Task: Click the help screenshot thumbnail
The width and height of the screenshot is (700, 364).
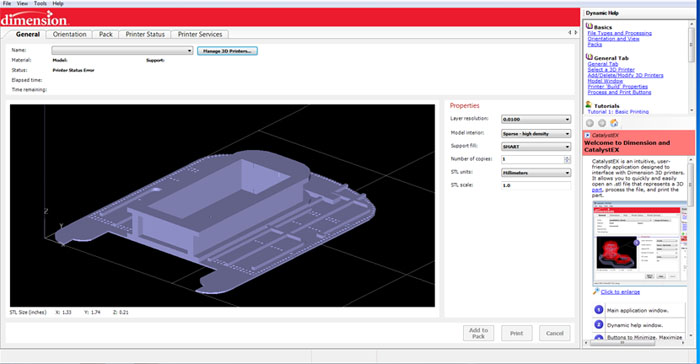Action: 640,243
